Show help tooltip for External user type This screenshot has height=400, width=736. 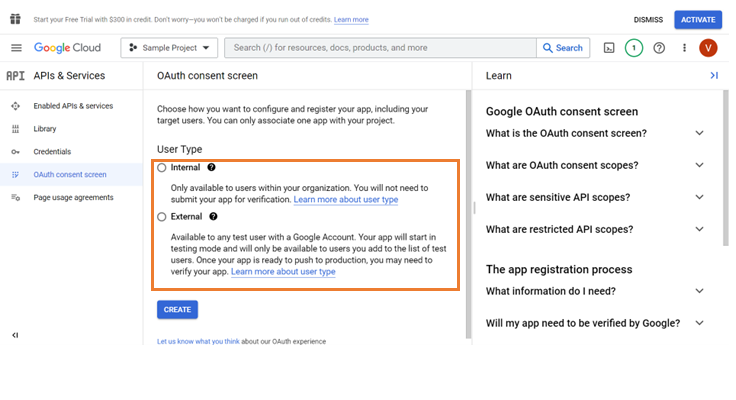pyautogui.click(x=213, y=216)
